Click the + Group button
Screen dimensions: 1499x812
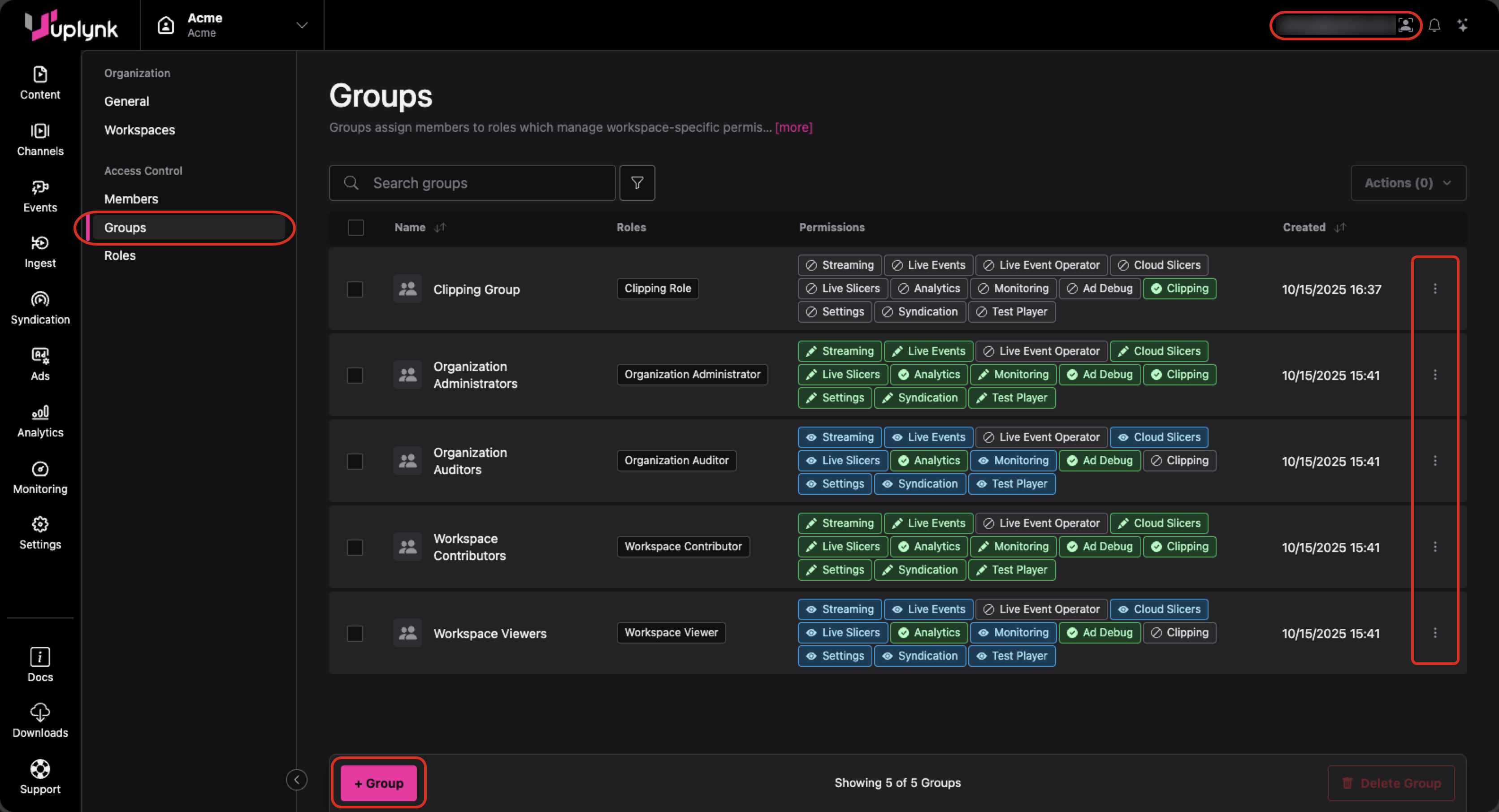378,783
